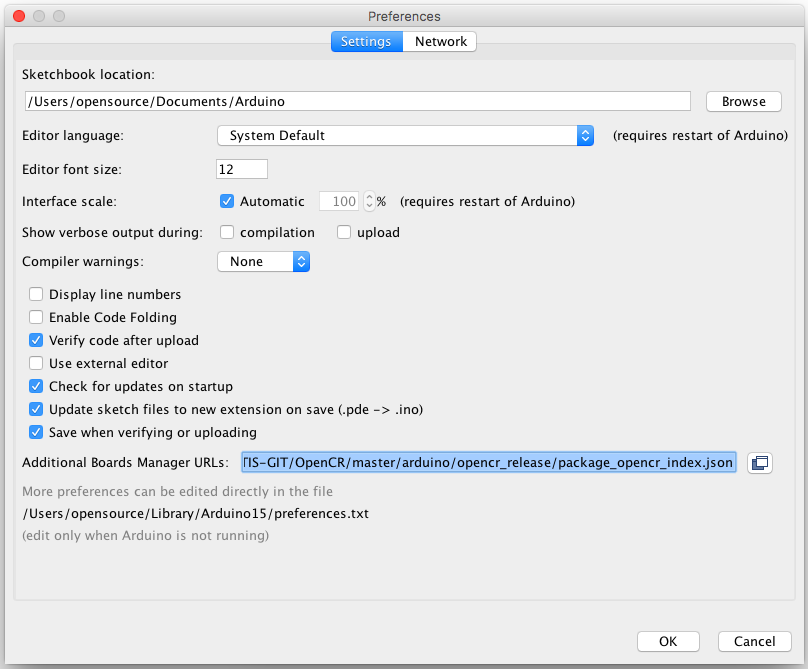Turn on Enable Code Folding

tap(36, 317)
